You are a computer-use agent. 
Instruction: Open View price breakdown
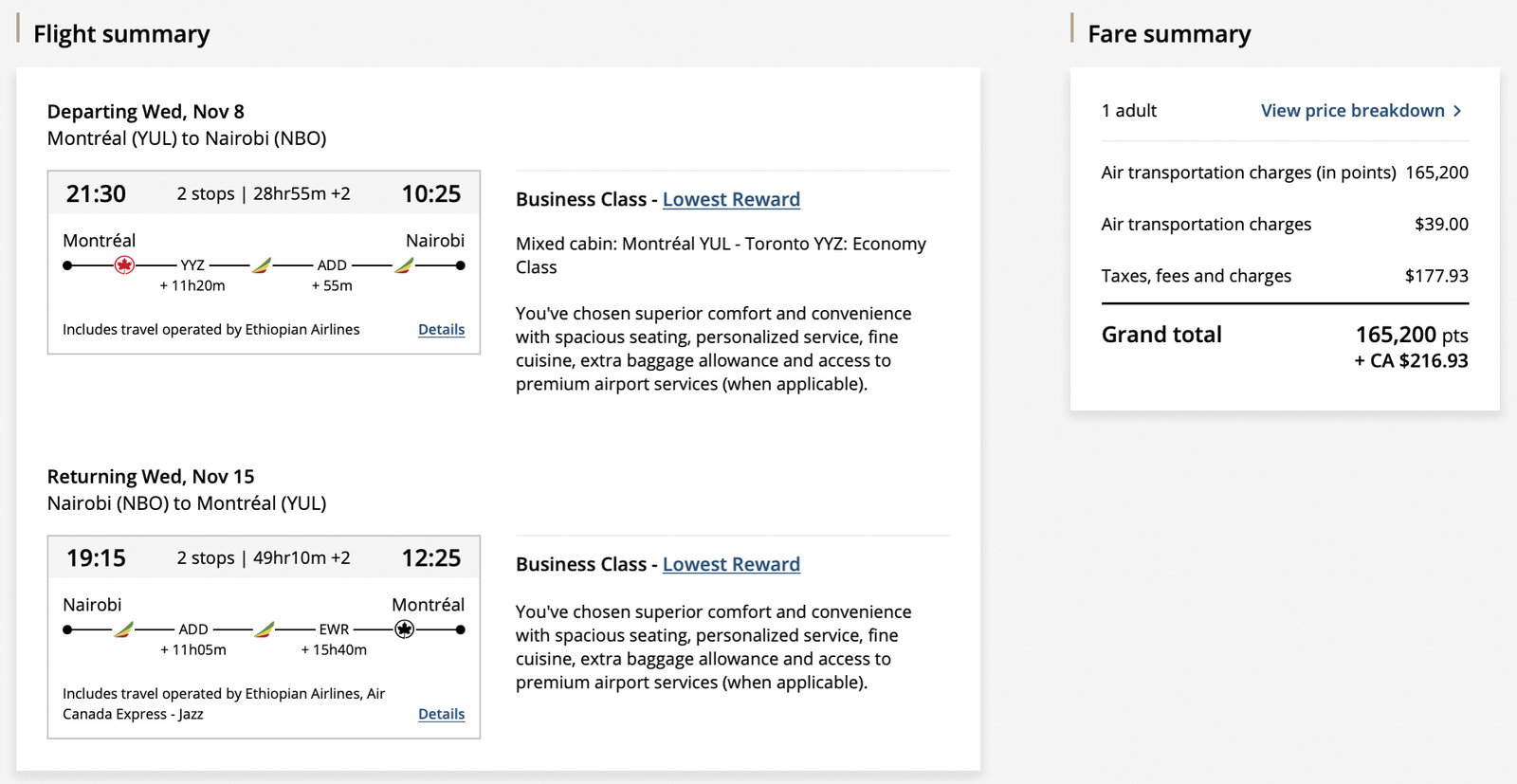pyautogui.click(x=1354, y=110)
